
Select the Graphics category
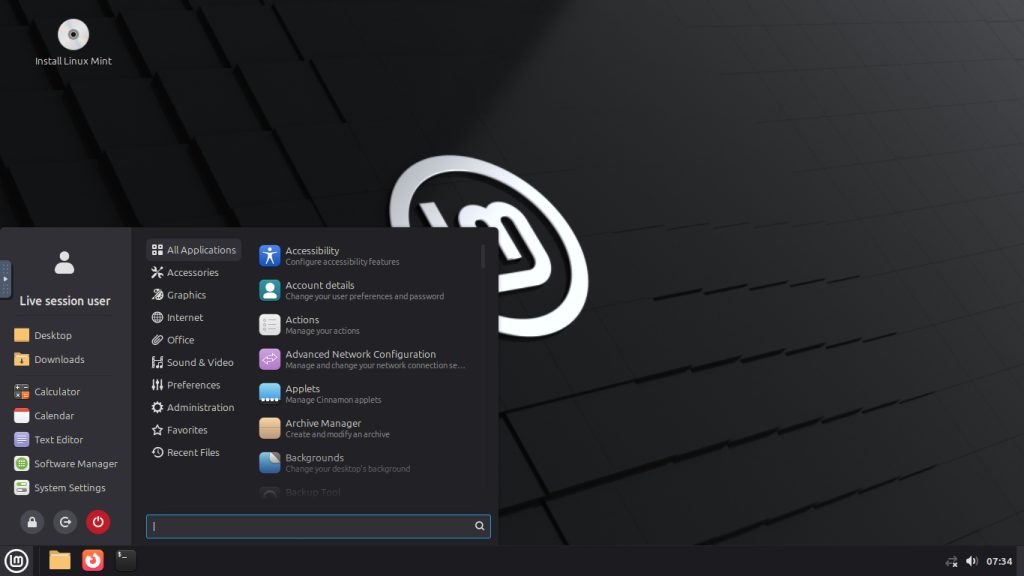(x=194, y=295)
